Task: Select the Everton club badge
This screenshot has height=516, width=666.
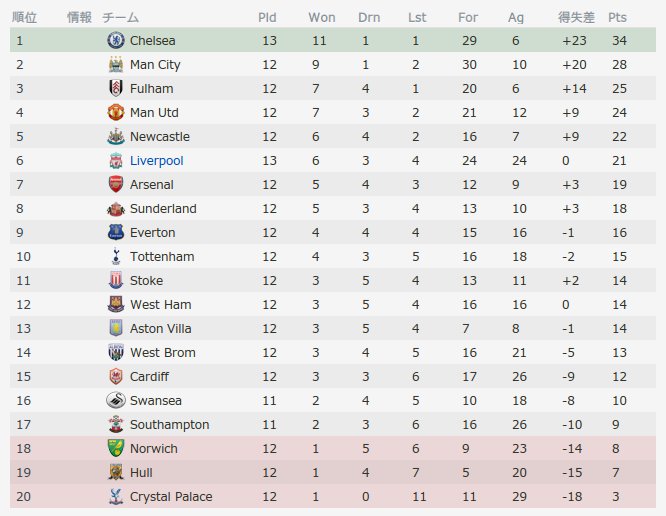Action: pyautogui.click(x=116, y=232)
